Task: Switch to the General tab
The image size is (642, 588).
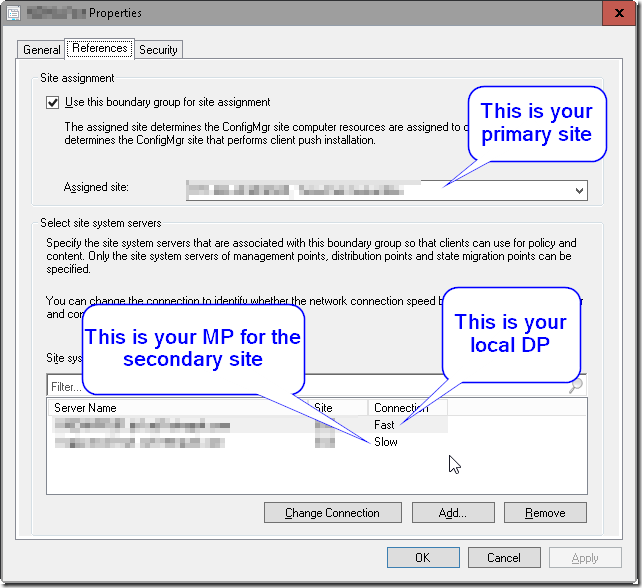Action: (x=41, y=50)
